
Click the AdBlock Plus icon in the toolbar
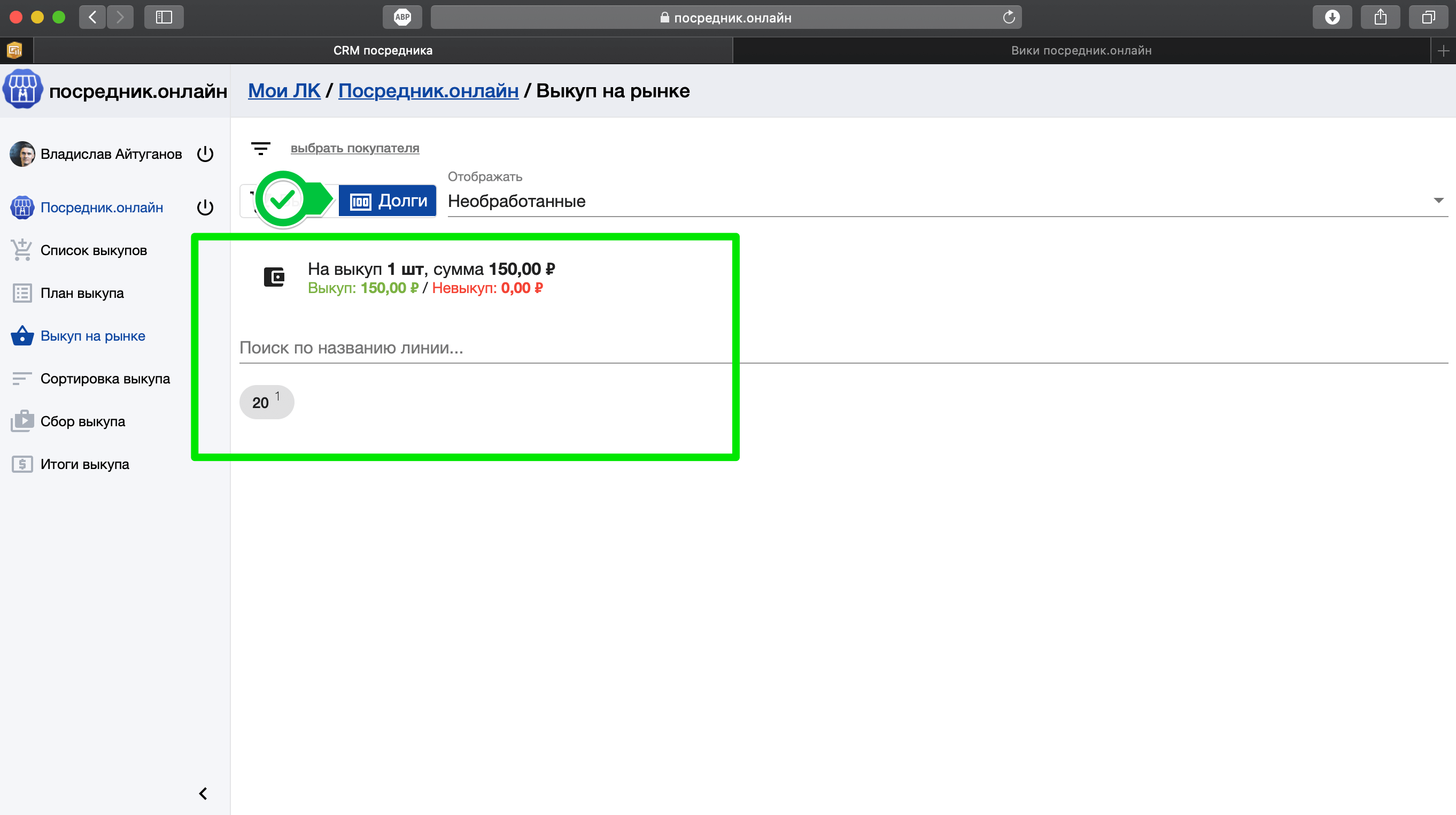[402, 18]
